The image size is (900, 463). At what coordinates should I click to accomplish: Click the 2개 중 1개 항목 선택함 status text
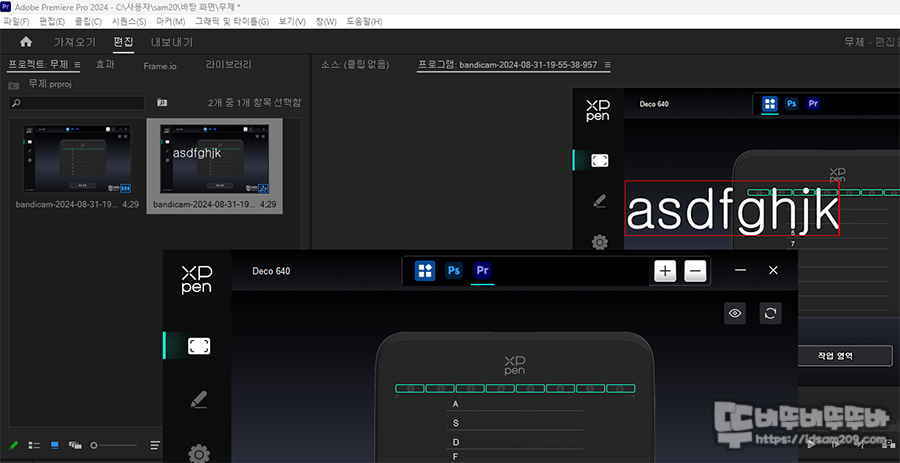tap(254, 103)
